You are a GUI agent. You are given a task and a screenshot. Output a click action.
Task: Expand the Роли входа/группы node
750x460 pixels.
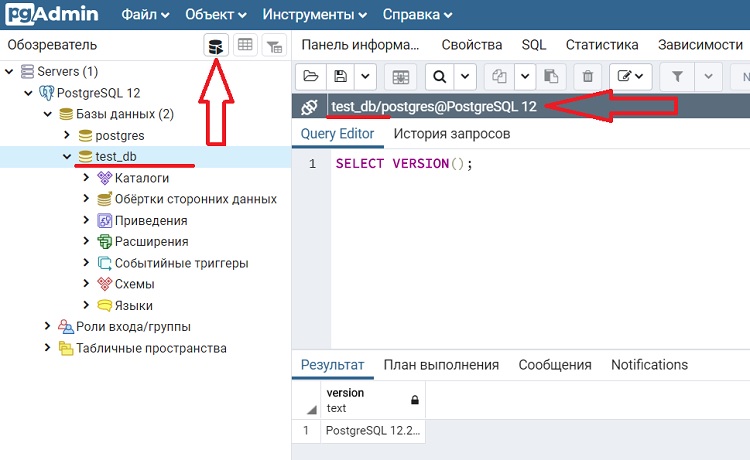pos(47,326)
